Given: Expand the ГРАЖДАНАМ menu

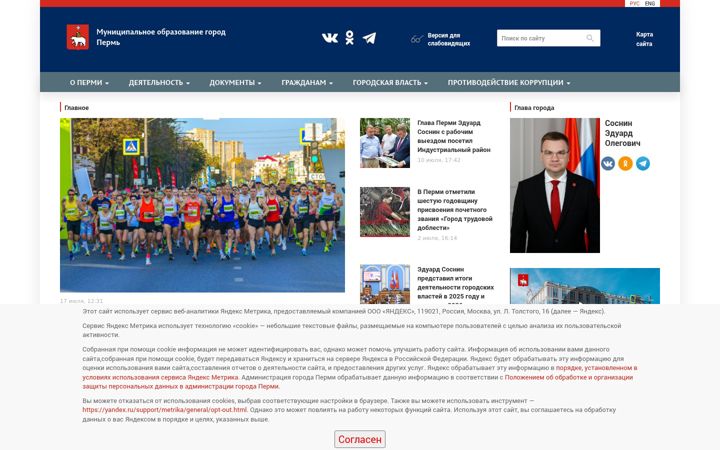Looking at the screenshot, I should point(307,83).
